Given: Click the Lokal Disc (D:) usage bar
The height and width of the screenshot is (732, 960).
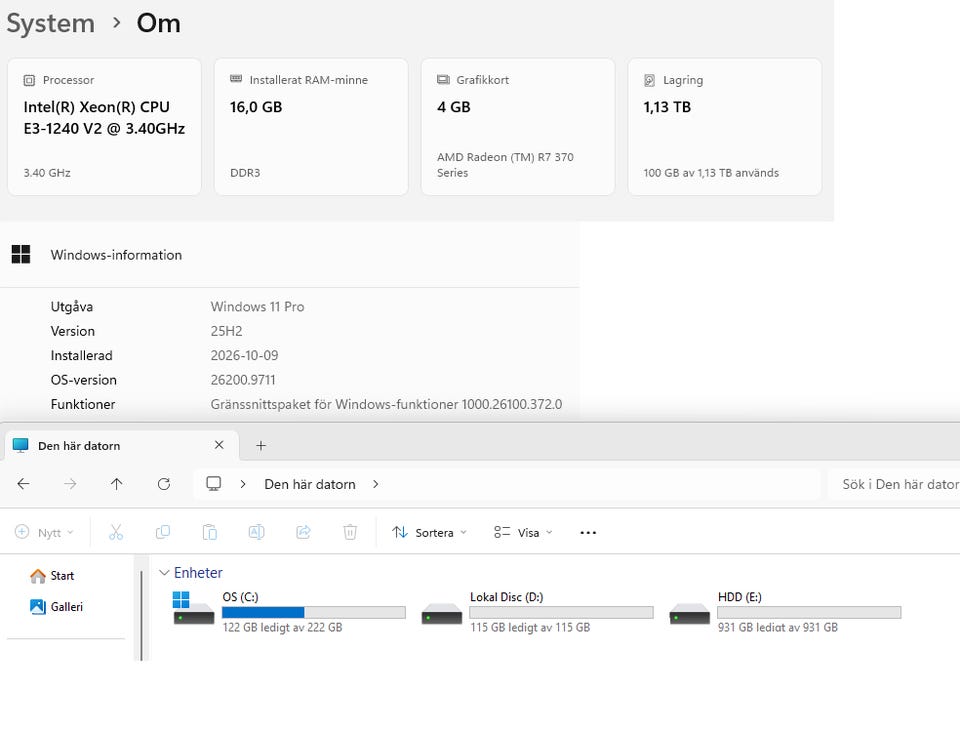Looking at the screenshot, I should coord(561,612).
